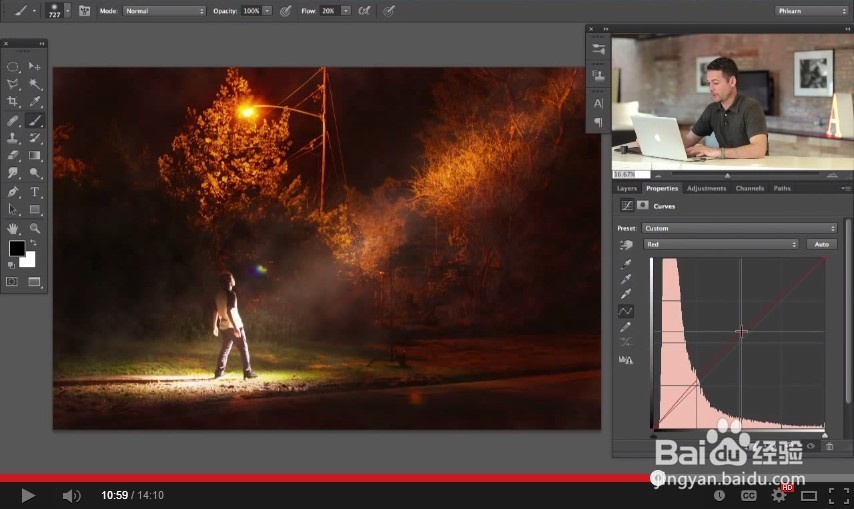
Task: Click the white point slider under curve
Action: (825, 435)
